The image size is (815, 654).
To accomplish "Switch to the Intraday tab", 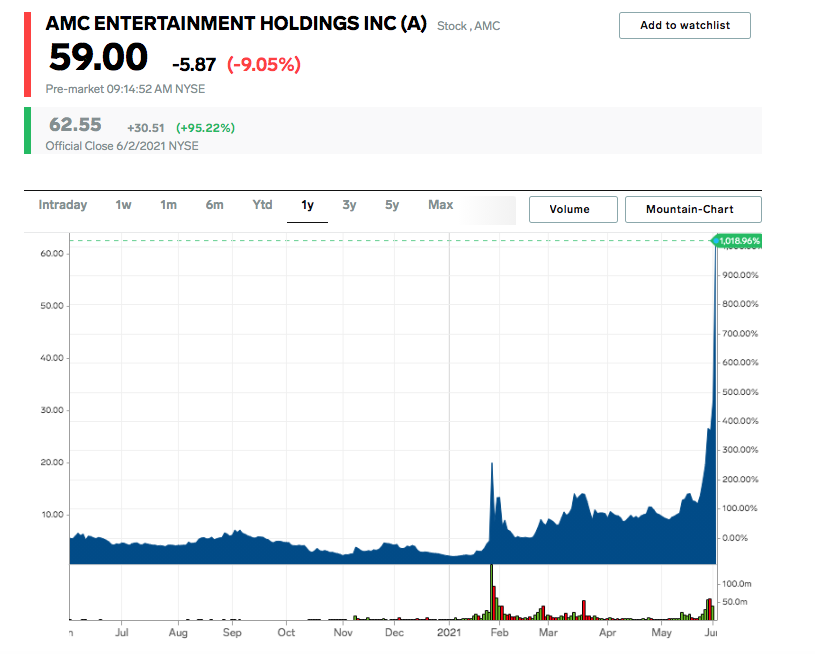I will pos(63,205).
